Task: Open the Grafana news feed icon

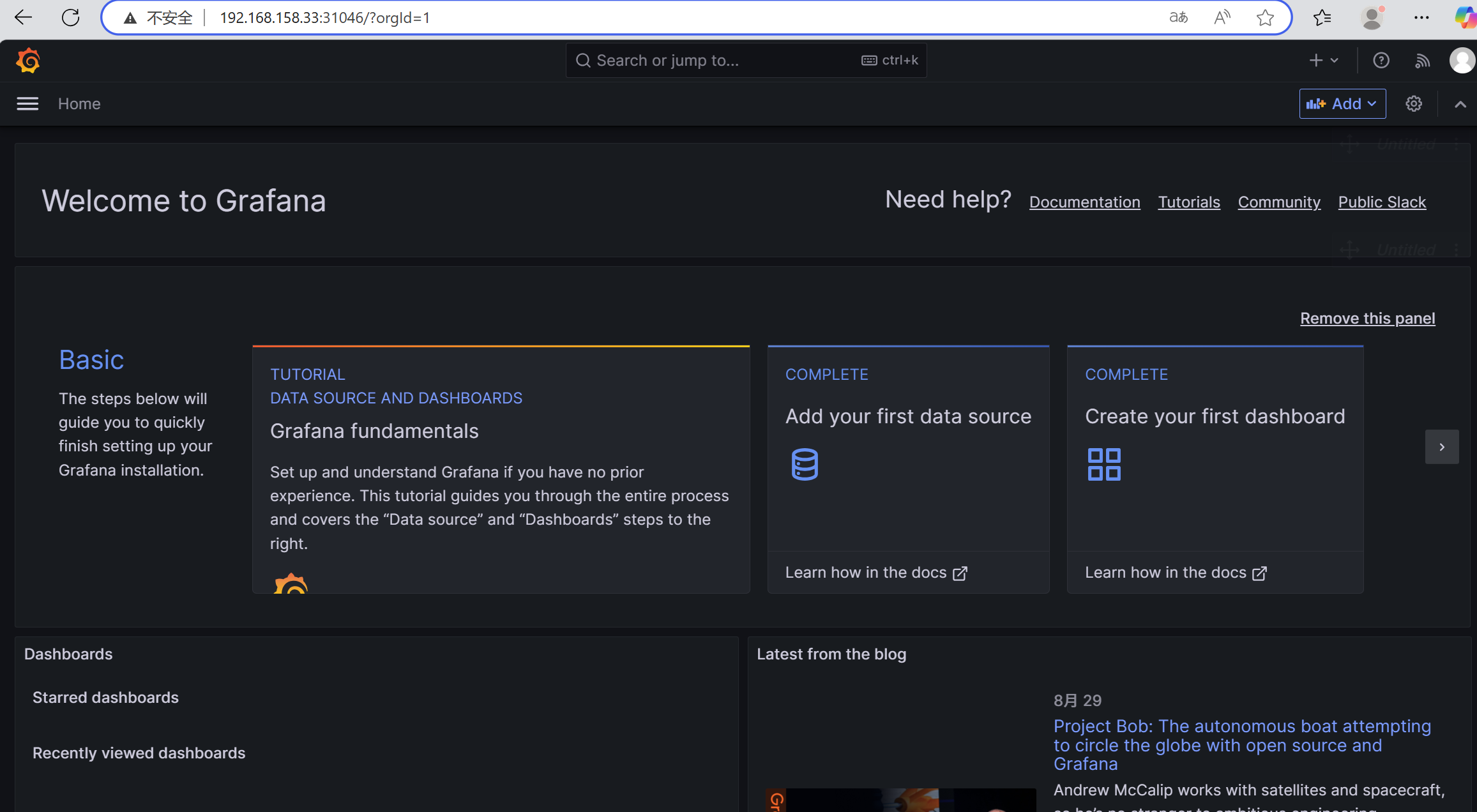Action: pyautogui.click(x=1422, y=61)
